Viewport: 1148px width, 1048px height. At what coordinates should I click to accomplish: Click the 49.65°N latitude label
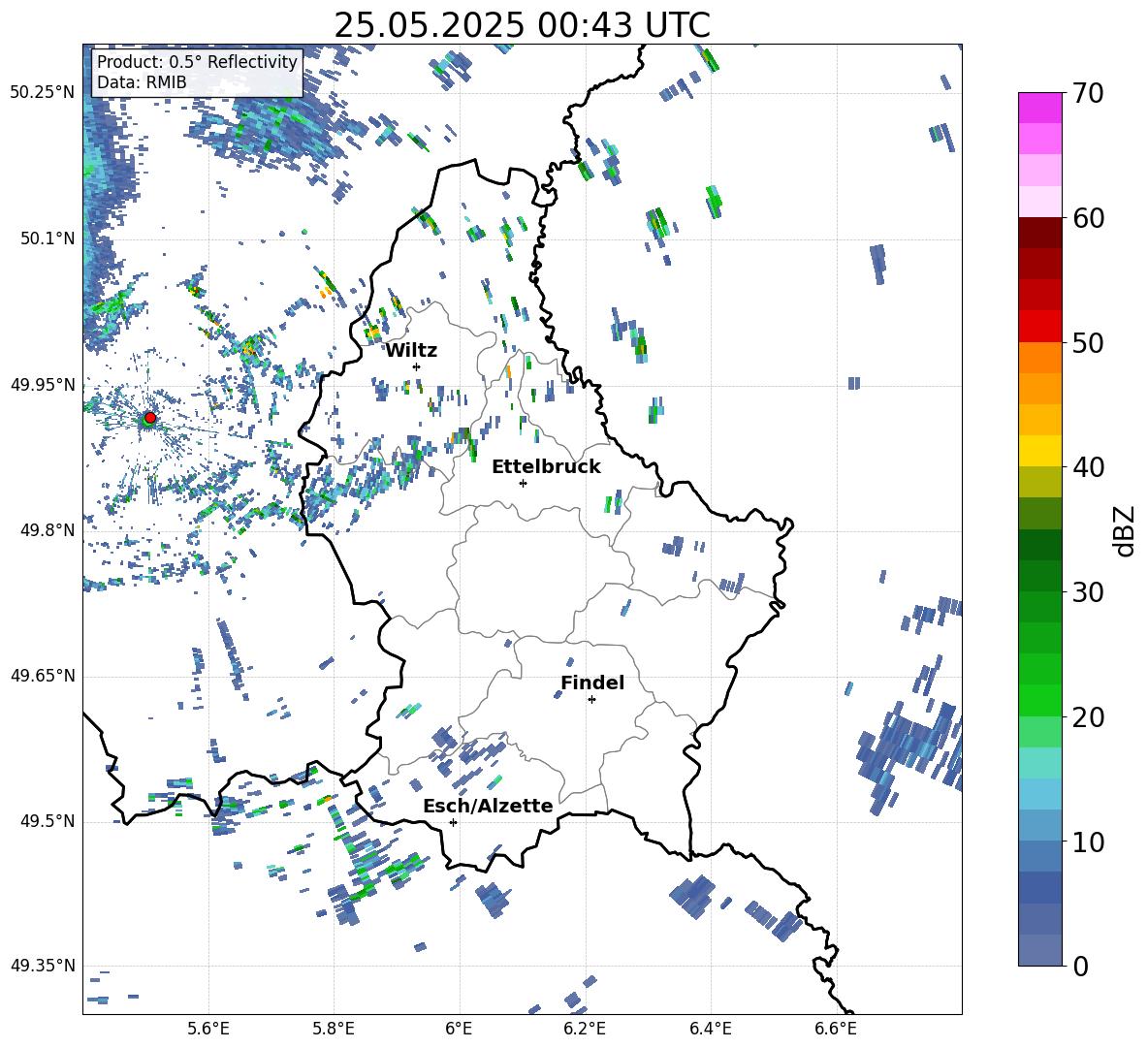click(43, 675)
